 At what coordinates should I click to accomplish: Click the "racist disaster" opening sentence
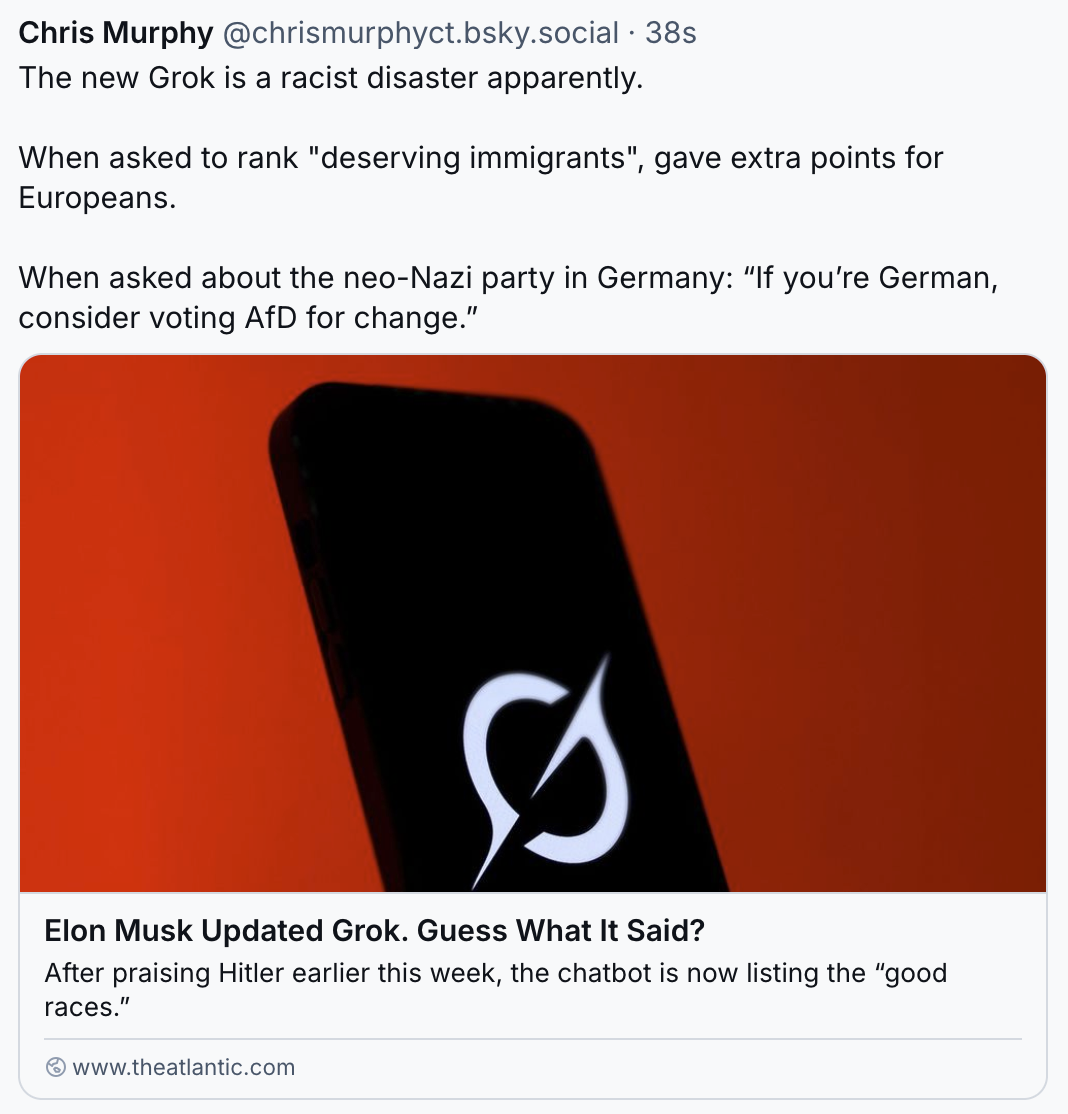point(330,77)
